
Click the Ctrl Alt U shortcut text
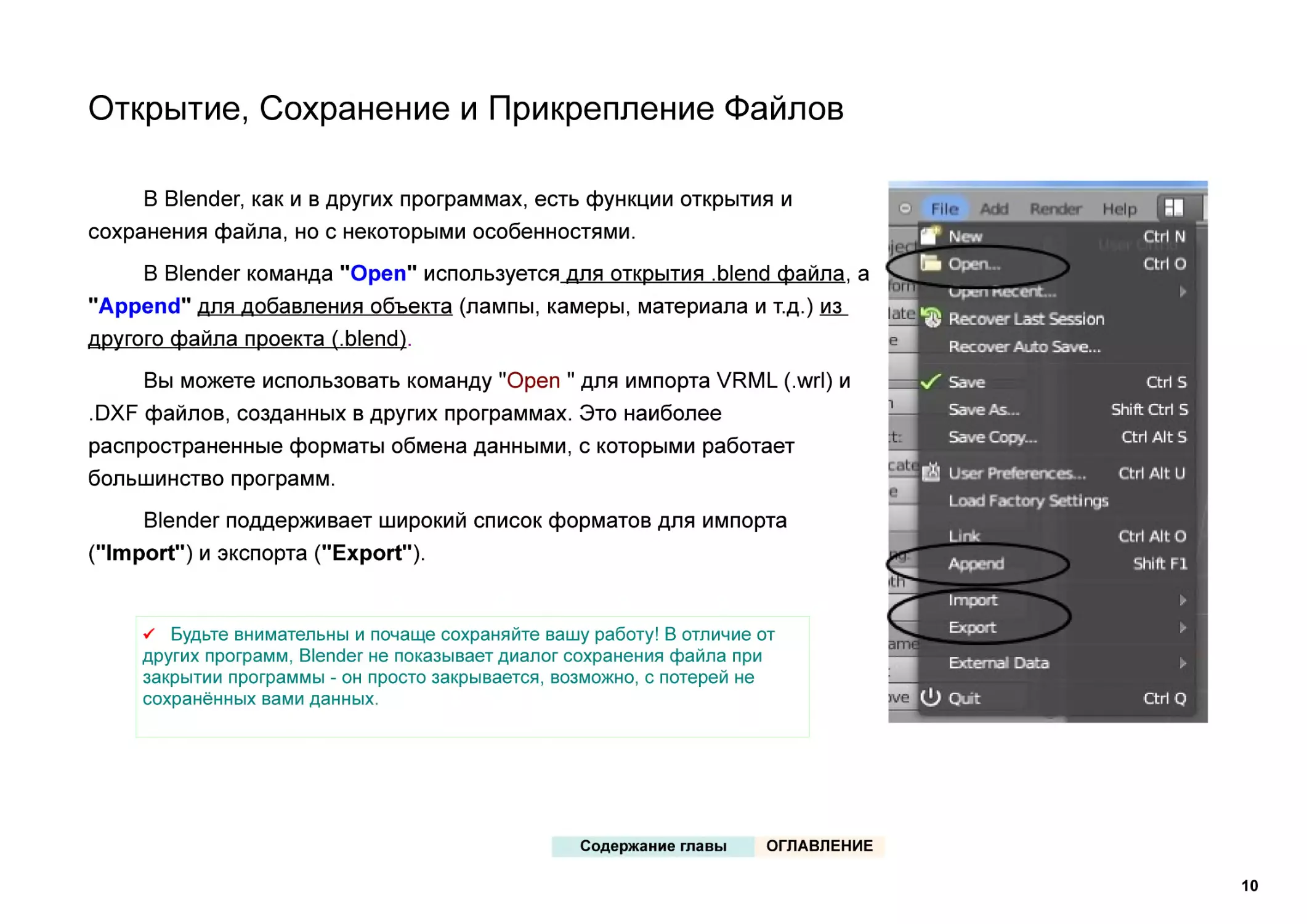pos(1151,473)
